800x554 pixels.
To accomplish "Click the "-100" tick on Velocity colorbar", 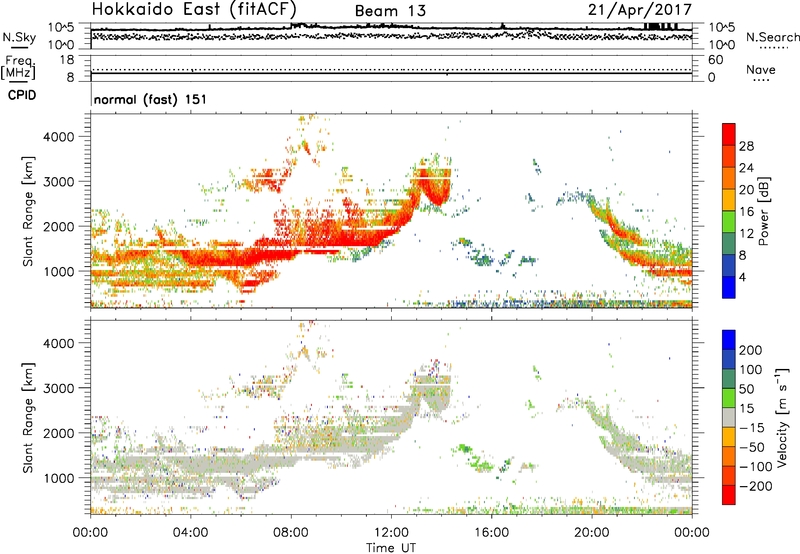I will (x=756, y=466).
